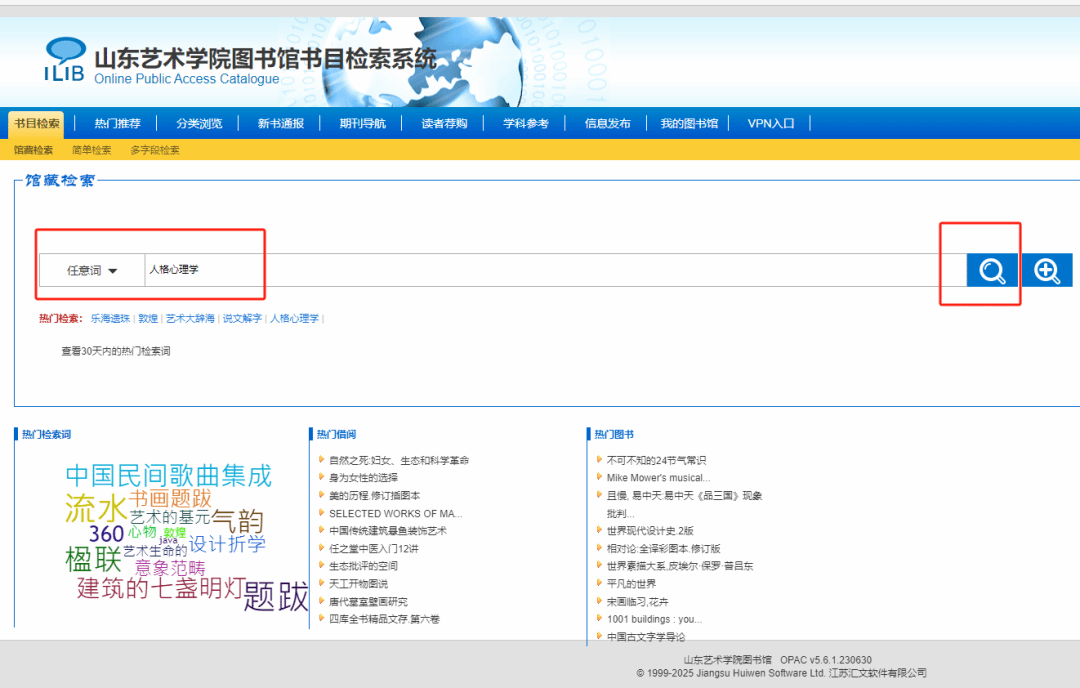Click the hot search term 乐海遗珠

pos(110,319)
